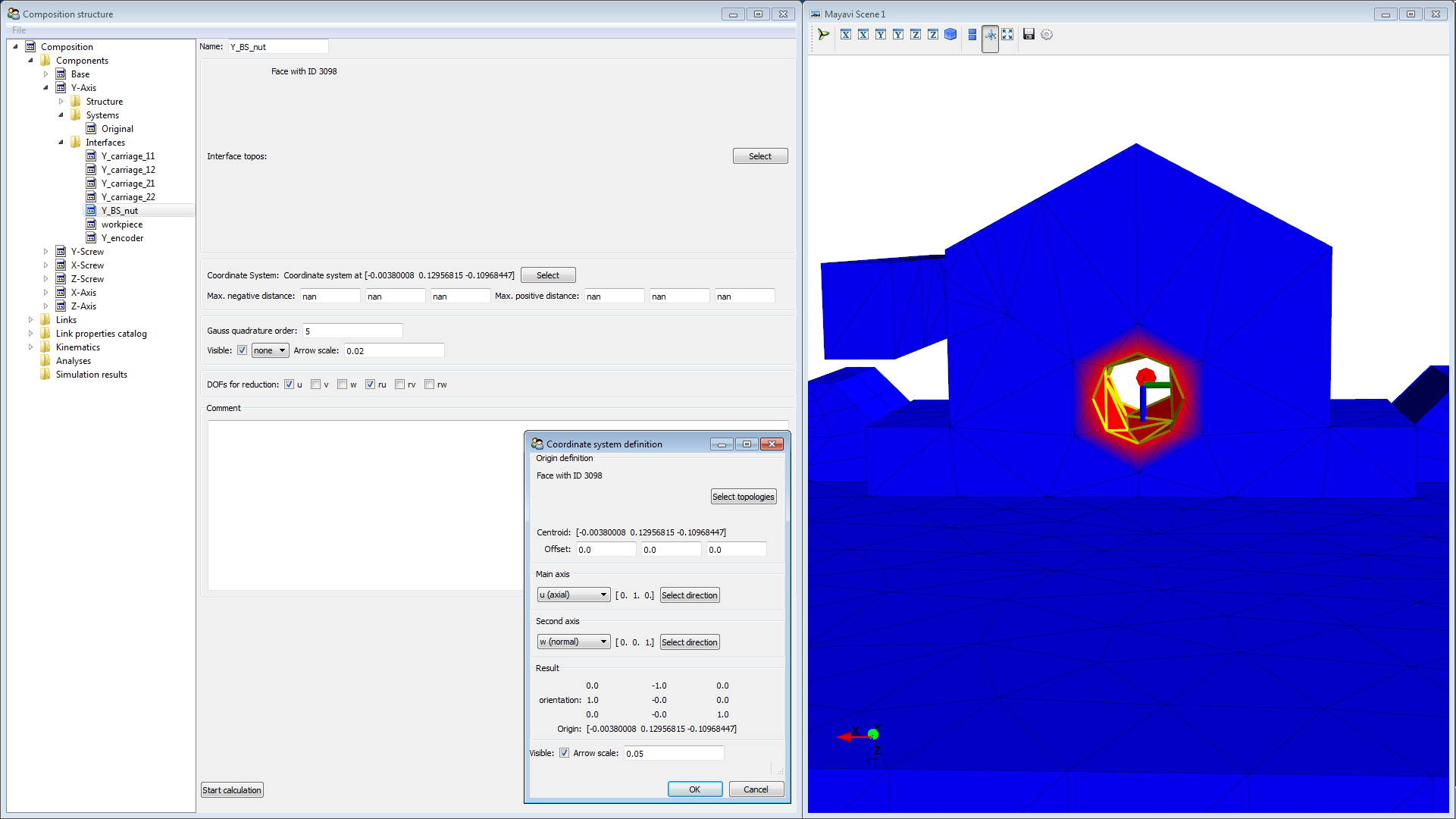This screenshot has height=819, width=1456.
Task: Click Select direction for Second axis
Action: (690, 642)
